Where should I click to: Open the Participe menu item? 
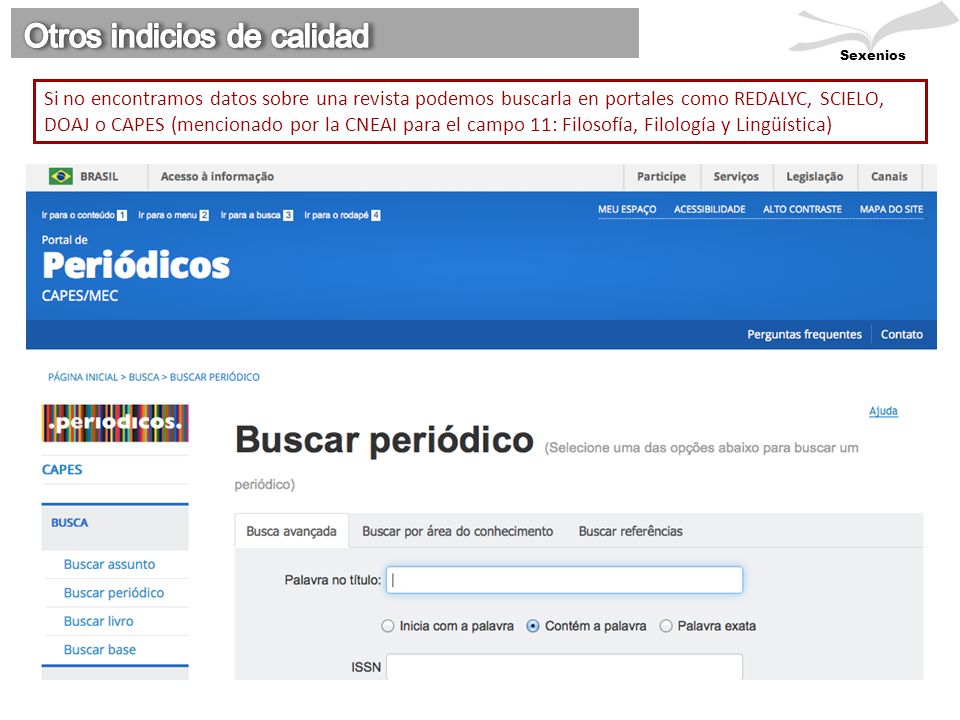661,176
